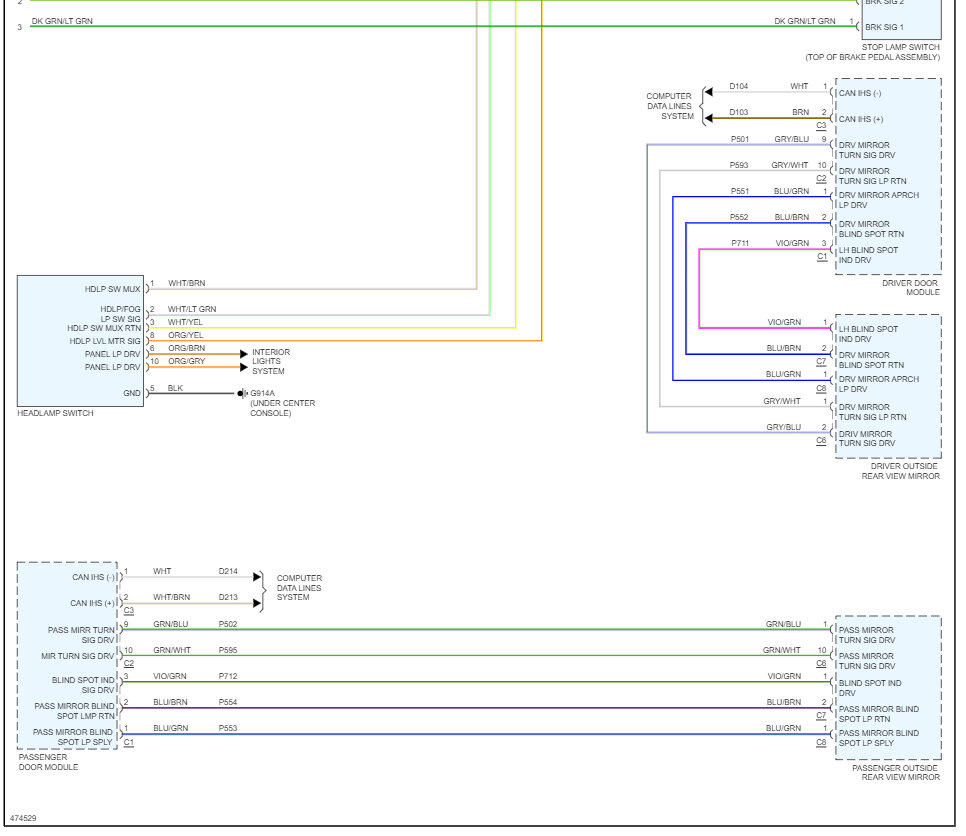
Task: Select circuit number P554
Action: point(228,702)
